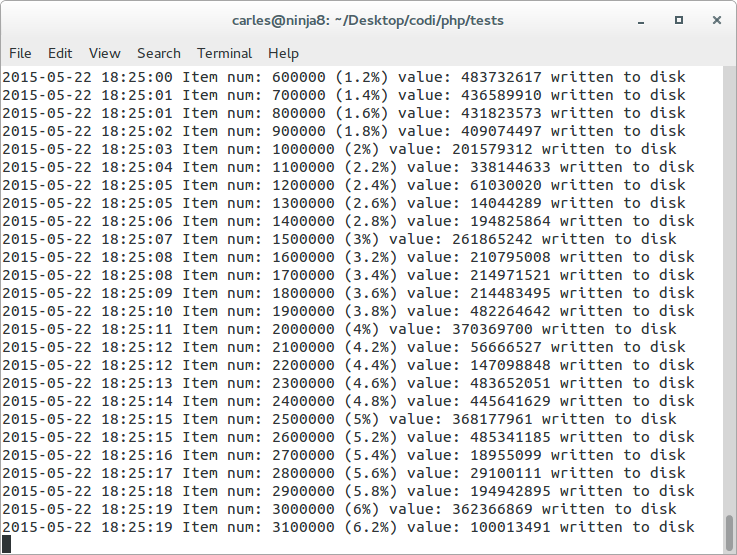Click value 14044289 on item 1300000 line
The height and width of the screenshot is (555, 737).
click(x=506, y=203)
